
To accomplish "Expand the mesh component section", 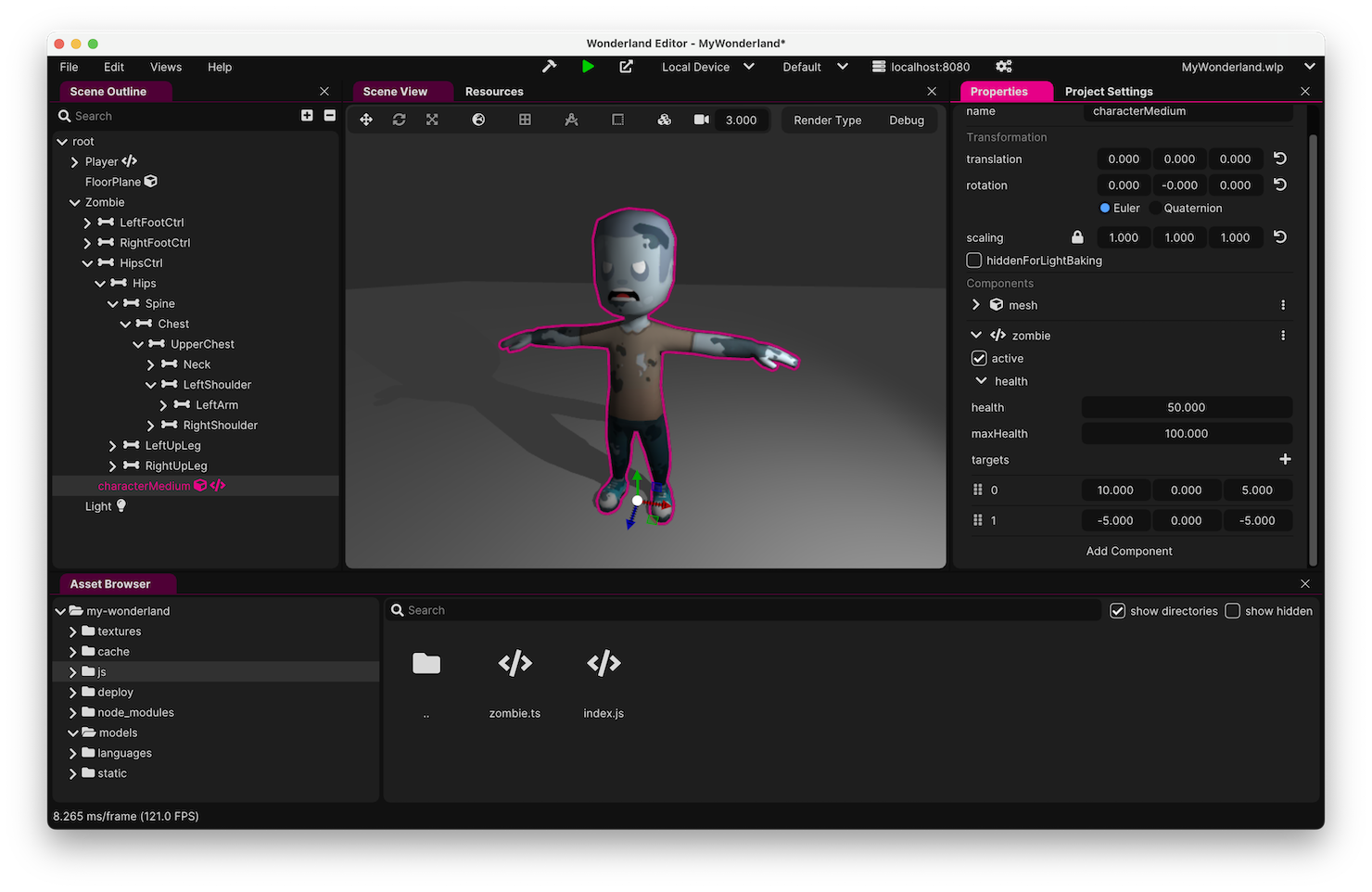I will (x=976, y=305).
